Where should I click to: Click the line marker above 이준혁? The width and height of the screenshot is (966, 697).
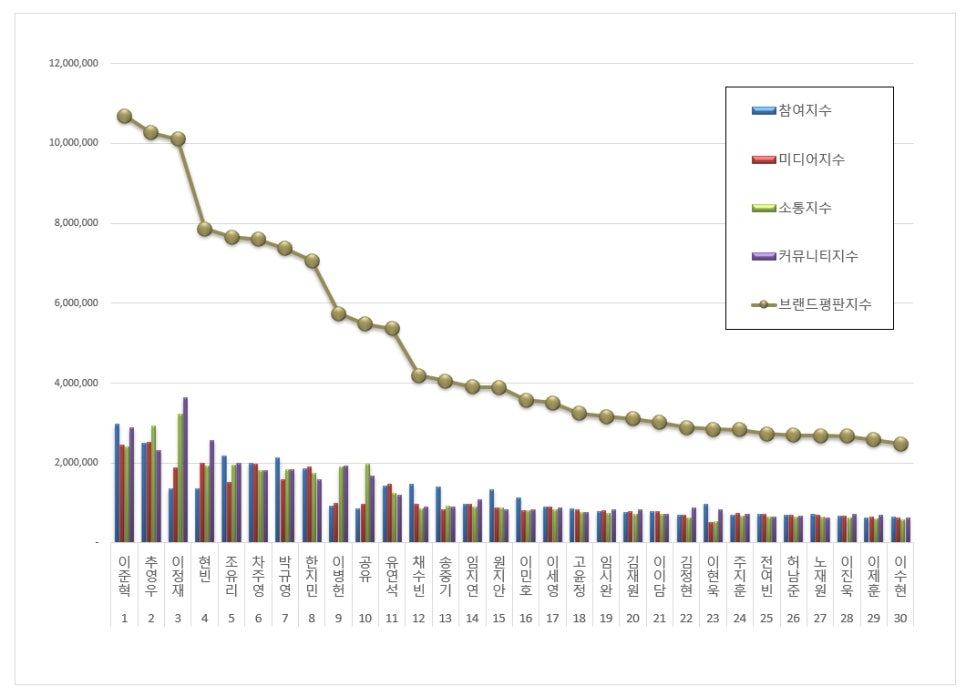click(124, 116)
